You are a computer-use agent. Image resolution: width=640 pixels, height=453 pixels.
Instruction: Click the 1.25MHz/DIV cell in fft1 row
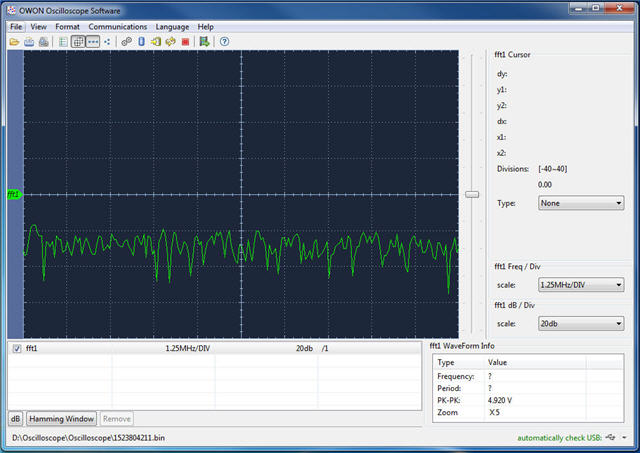coord(188,349)
